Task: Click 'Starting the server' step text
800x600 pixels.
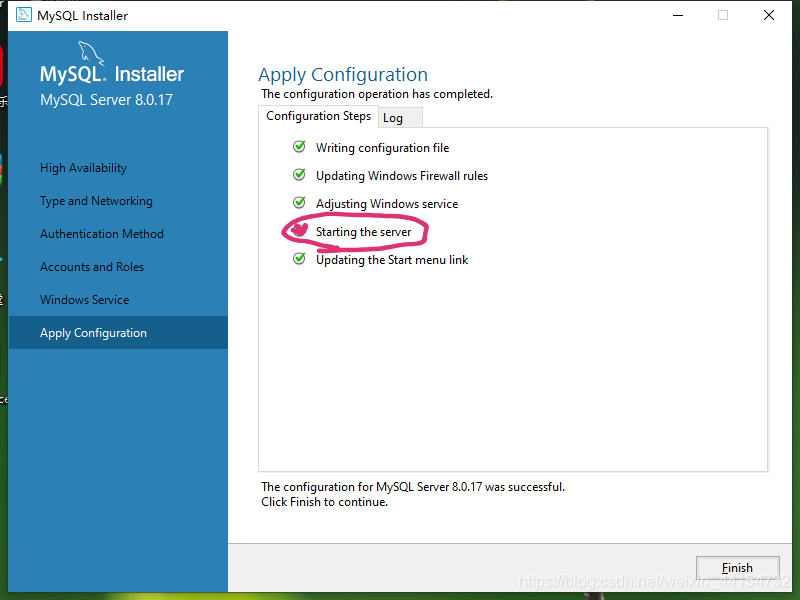Action: click(364, 232)
